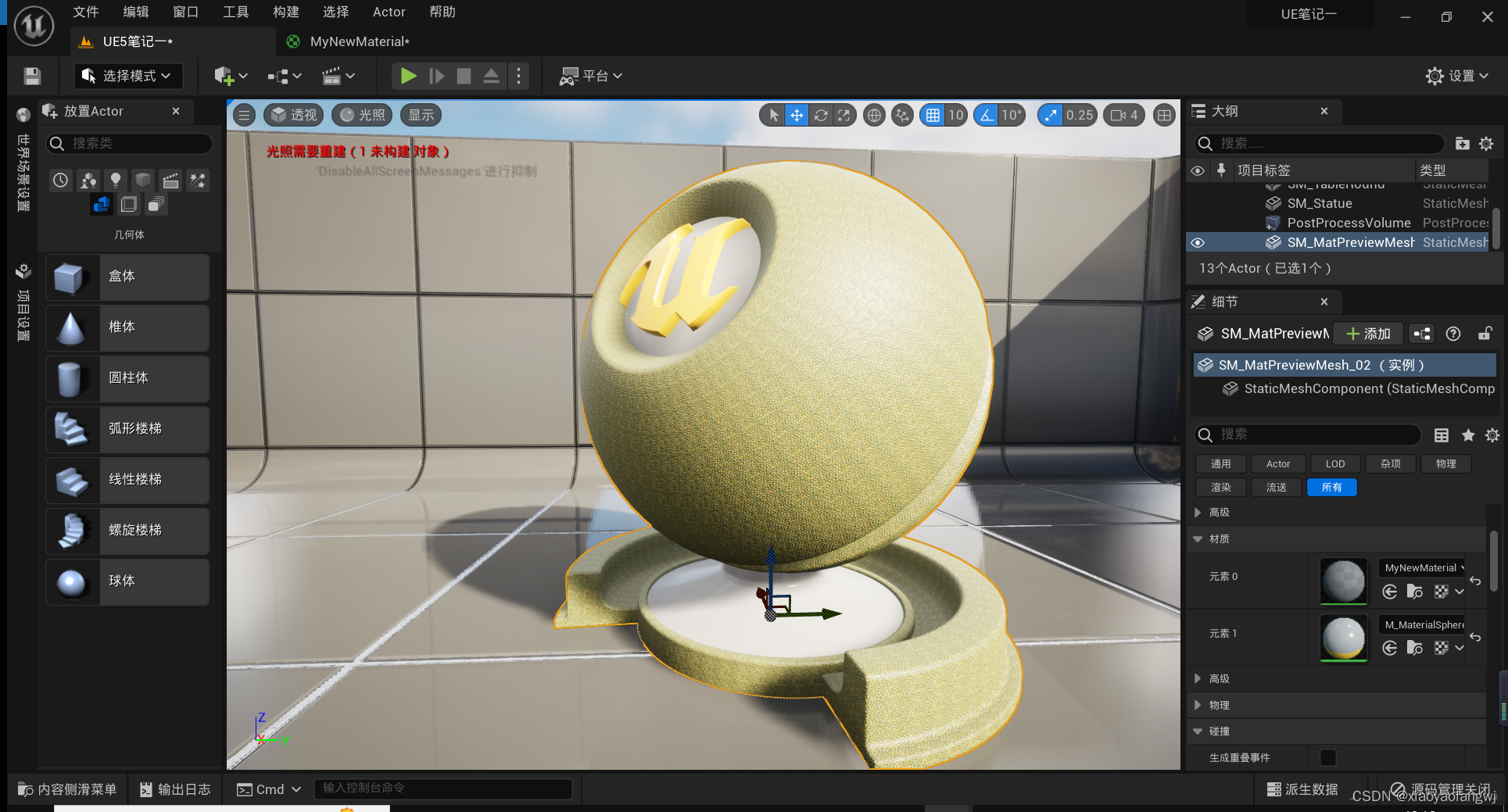Screen dimensions: 1508x812
Task: Select 球体 sphere geometry item
Action: point(127,581)
